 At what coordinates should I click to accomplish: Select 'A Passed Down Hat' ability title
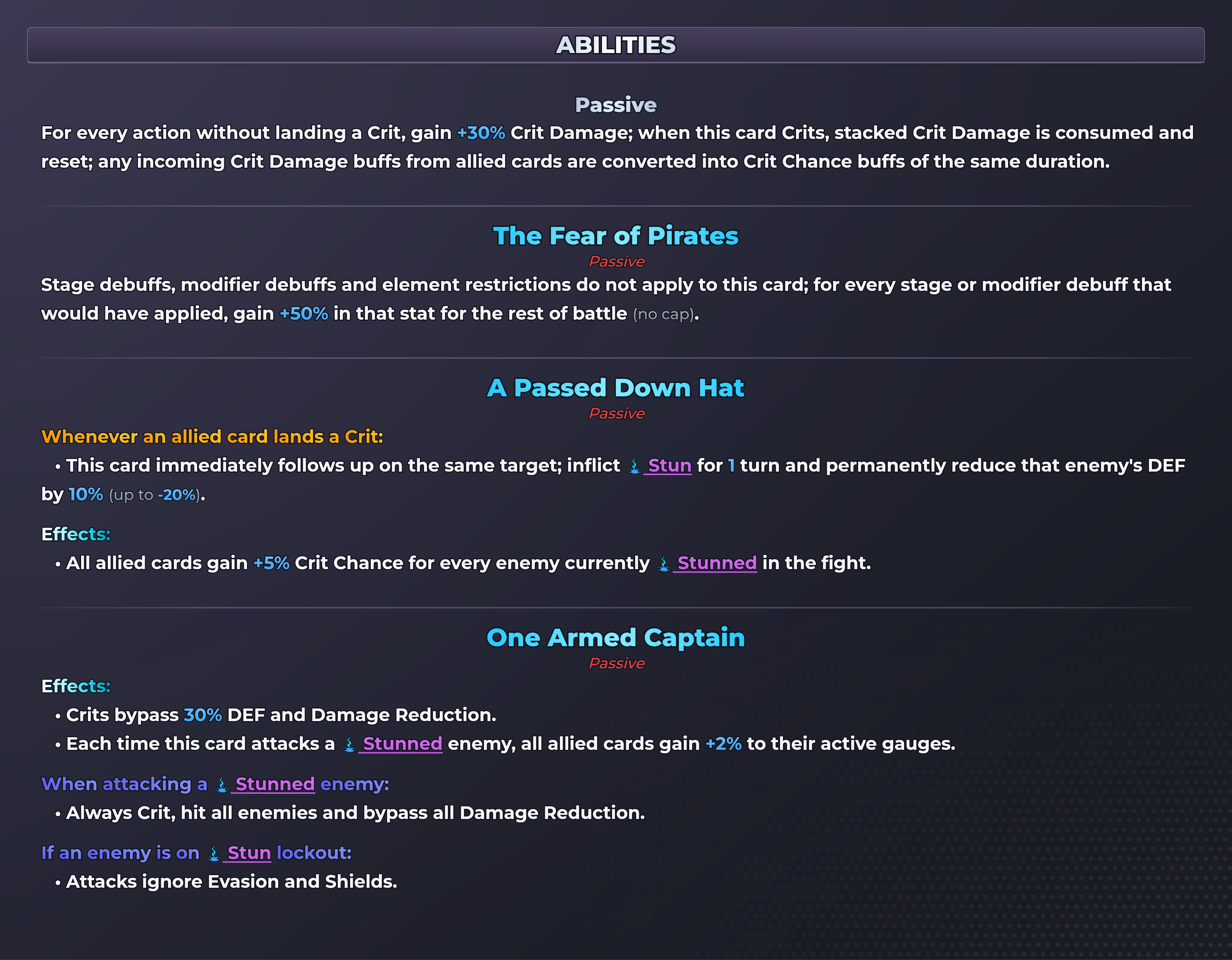click(x=616, y=388)
